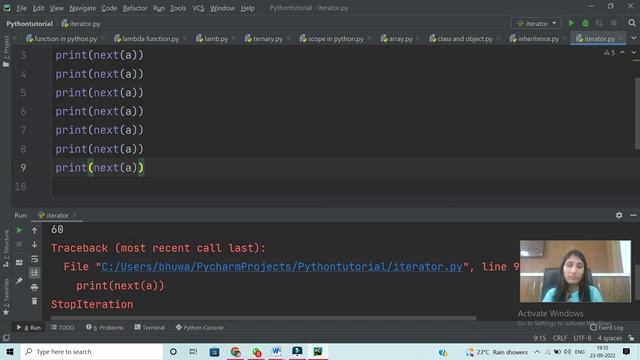This screenshot has width=640, height=360.
Task: Open the Project tool window sidebar
Action: [x=6, y=51]
